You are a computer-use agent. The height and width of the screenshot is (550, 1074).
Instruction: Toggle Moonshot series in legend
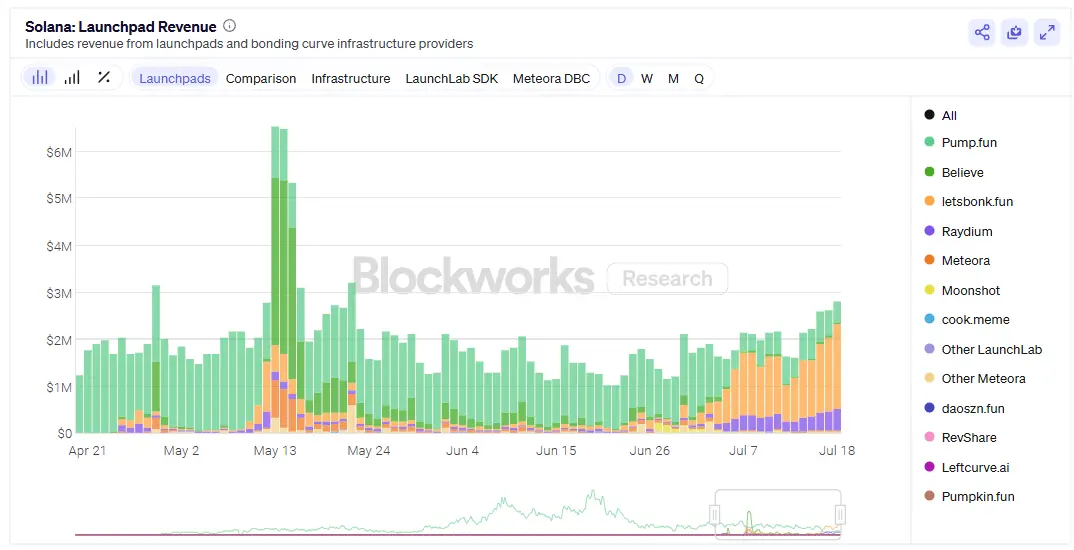[962, 290]
